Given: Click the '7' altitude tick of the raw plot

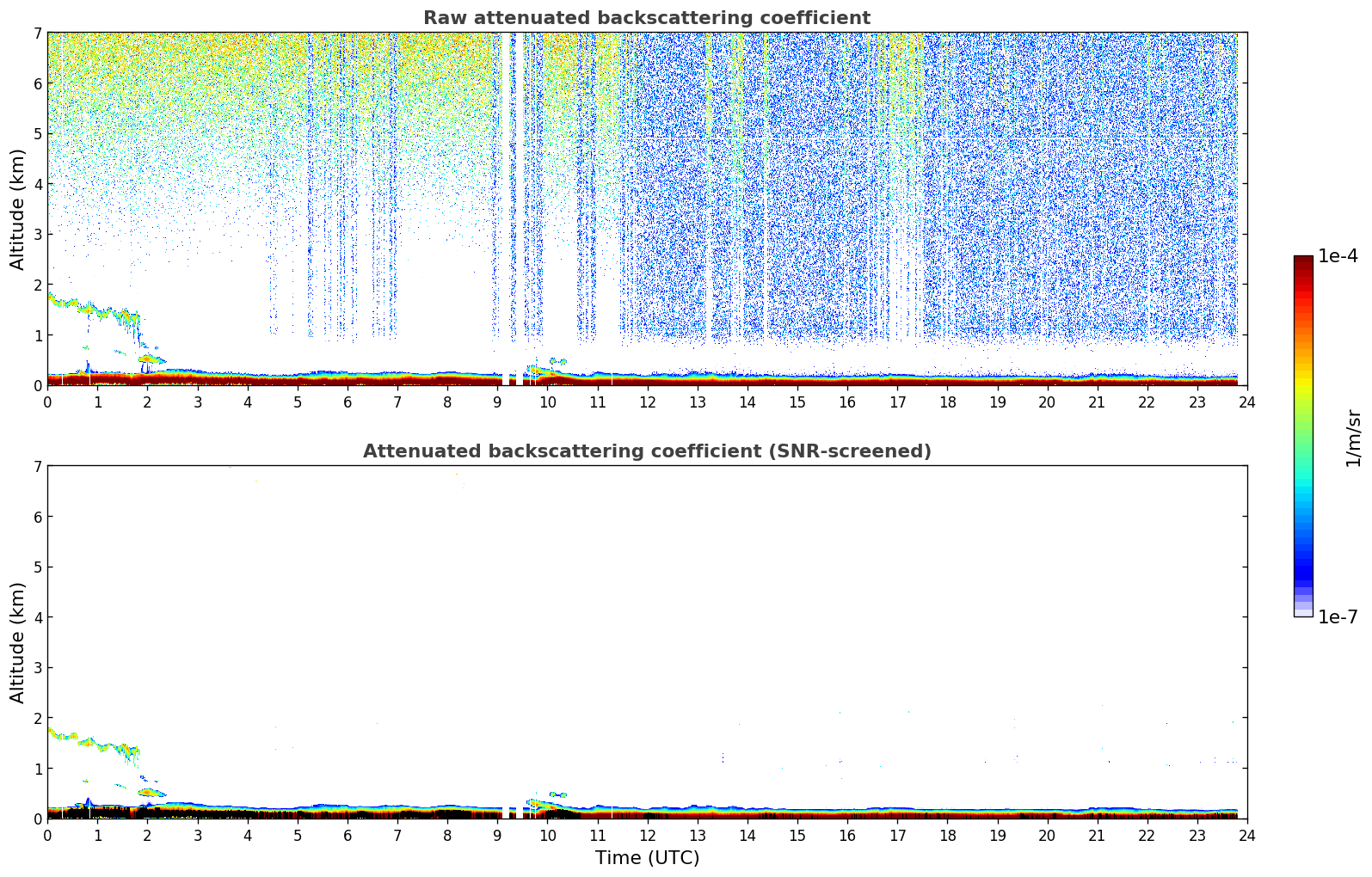Looking at the screenshot, I should (37, 33).
